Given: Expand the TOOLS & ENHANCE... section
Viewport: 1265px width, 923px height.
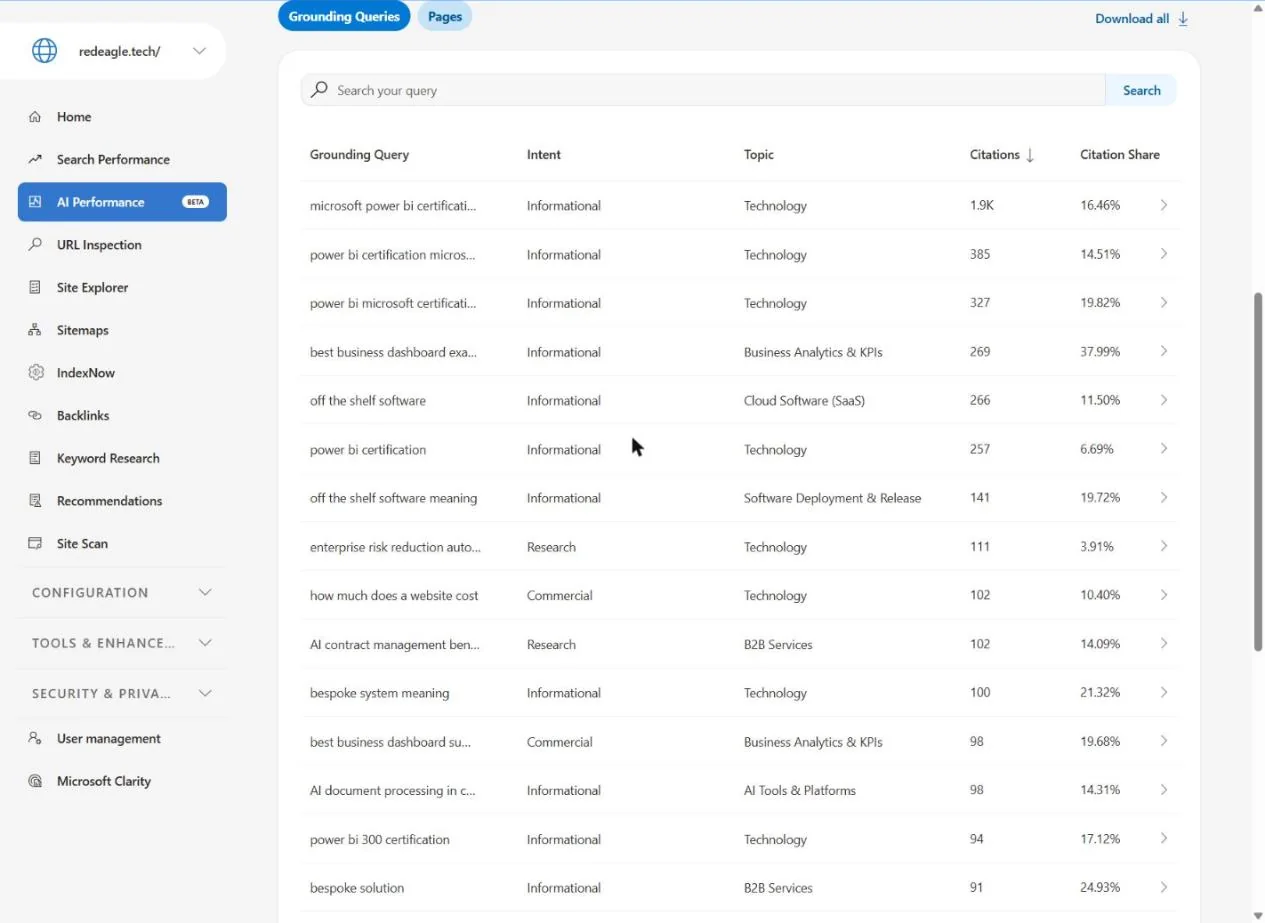Looking at the screenshot, I should coord(122,643).
